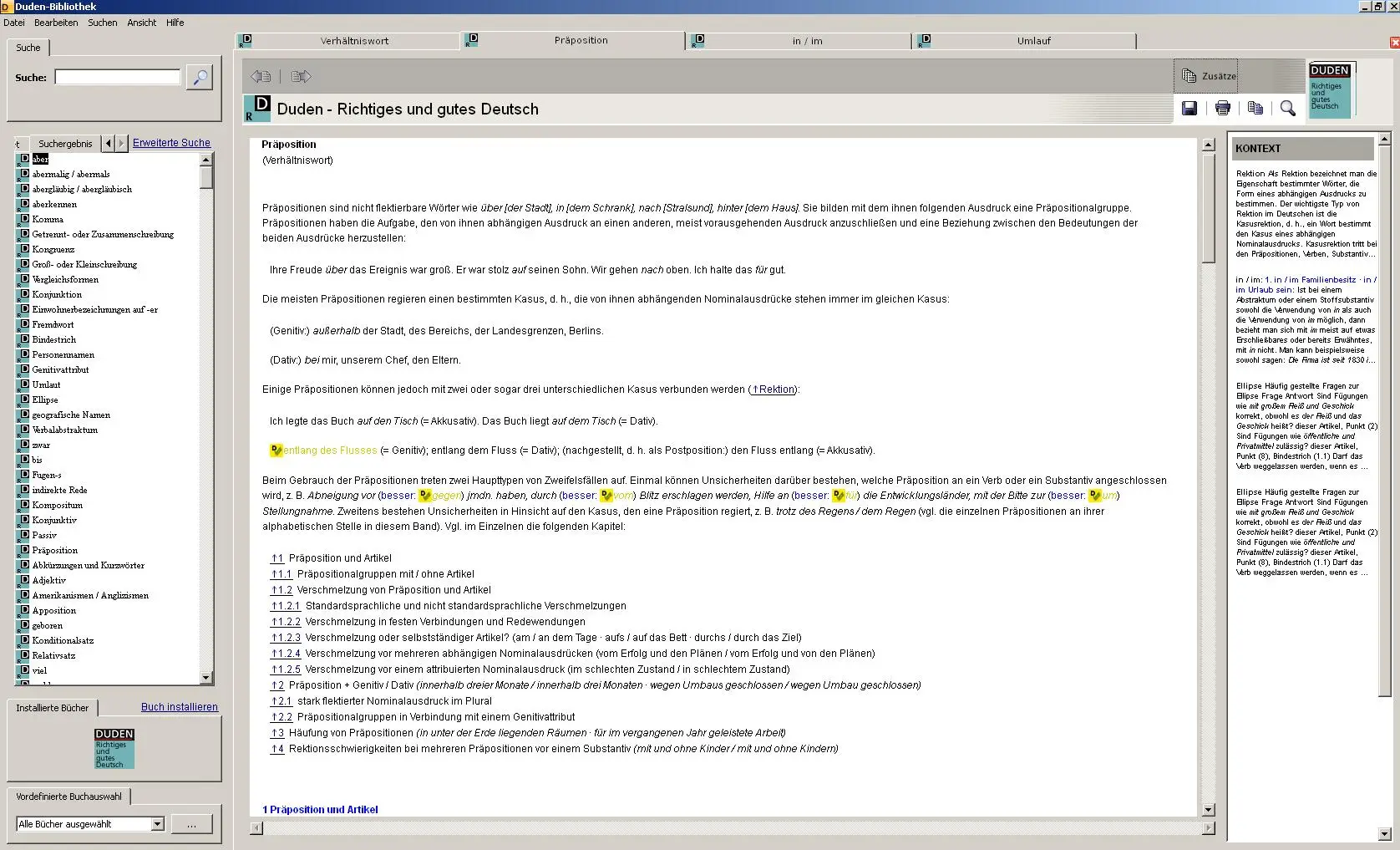Screen dimensions: 1400x850
Task: Click the book icon next to 'Umlaut' result
Action: [23, 384]
